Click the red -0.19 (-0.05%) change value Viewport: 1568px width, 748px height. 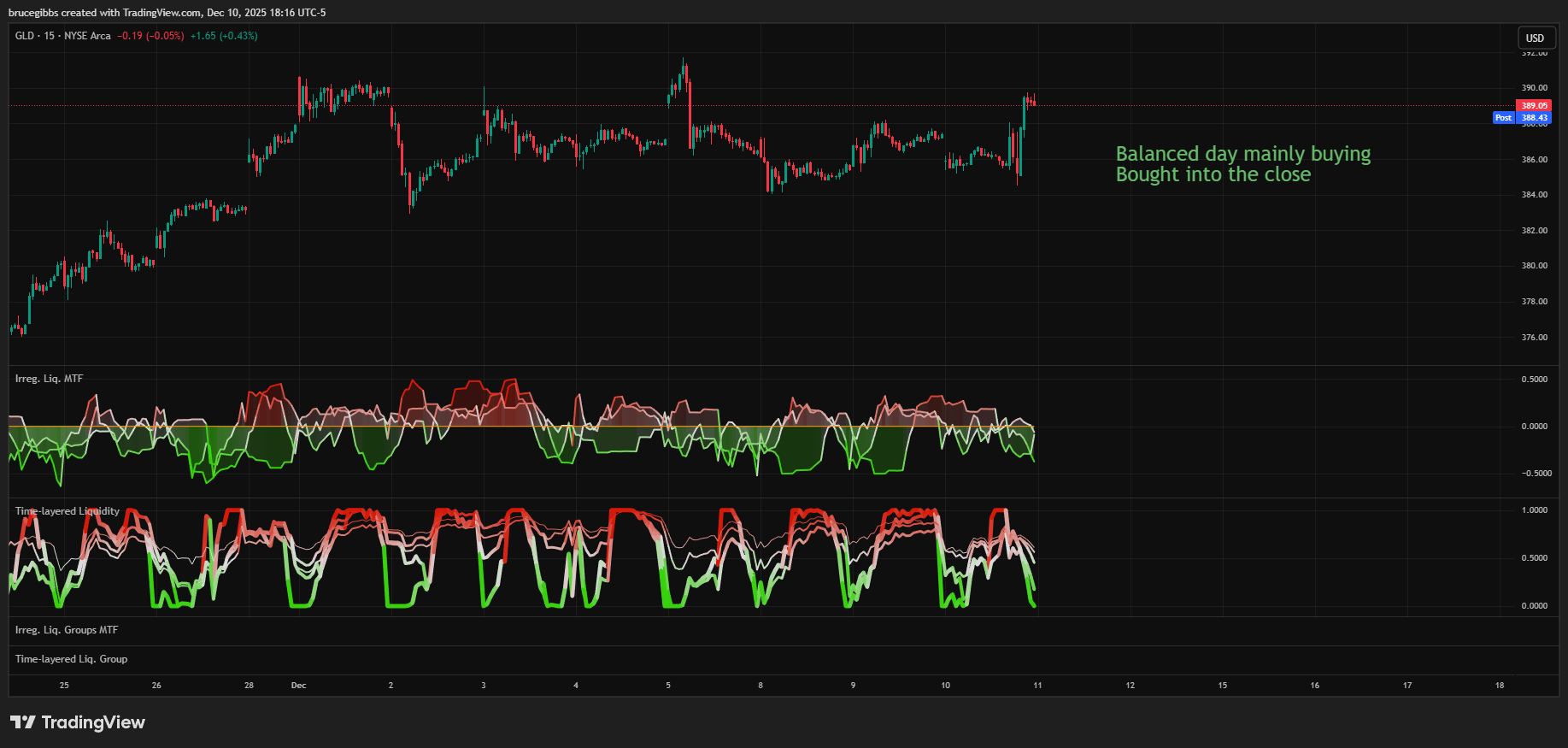pos(150,36)
